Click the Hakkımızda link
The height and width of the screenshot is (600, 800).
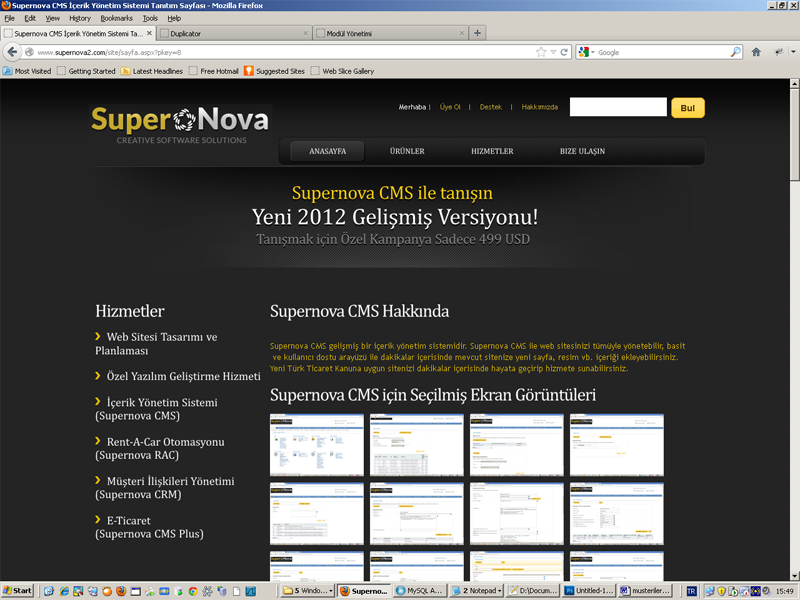(x=540, y=107)
